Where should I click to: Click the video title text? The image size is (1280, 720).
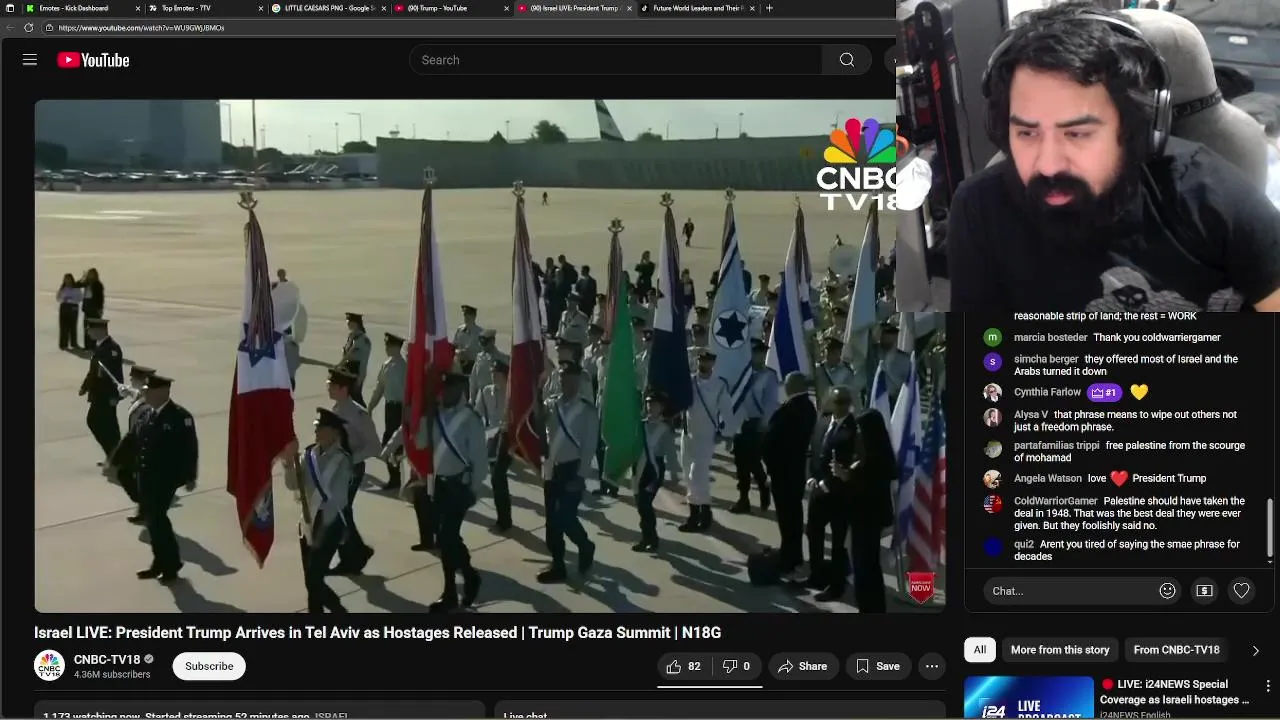tap(378, 633)
